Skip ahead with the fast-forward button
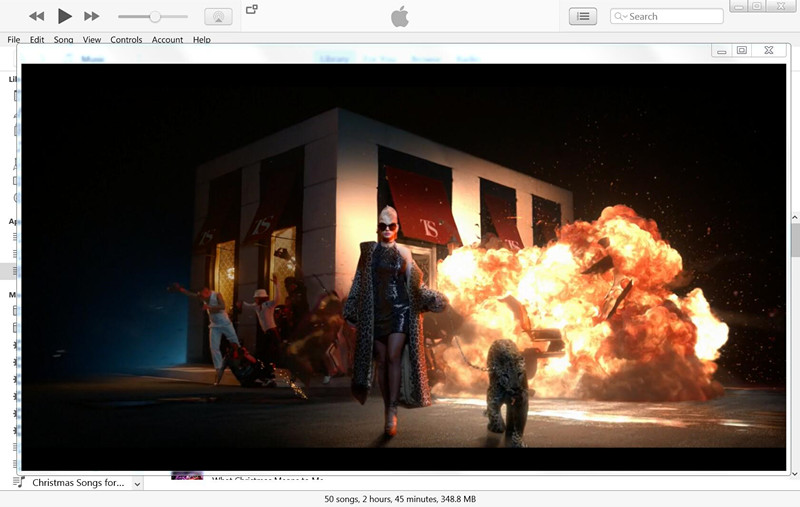800x507 pixels. click(92, 16)
